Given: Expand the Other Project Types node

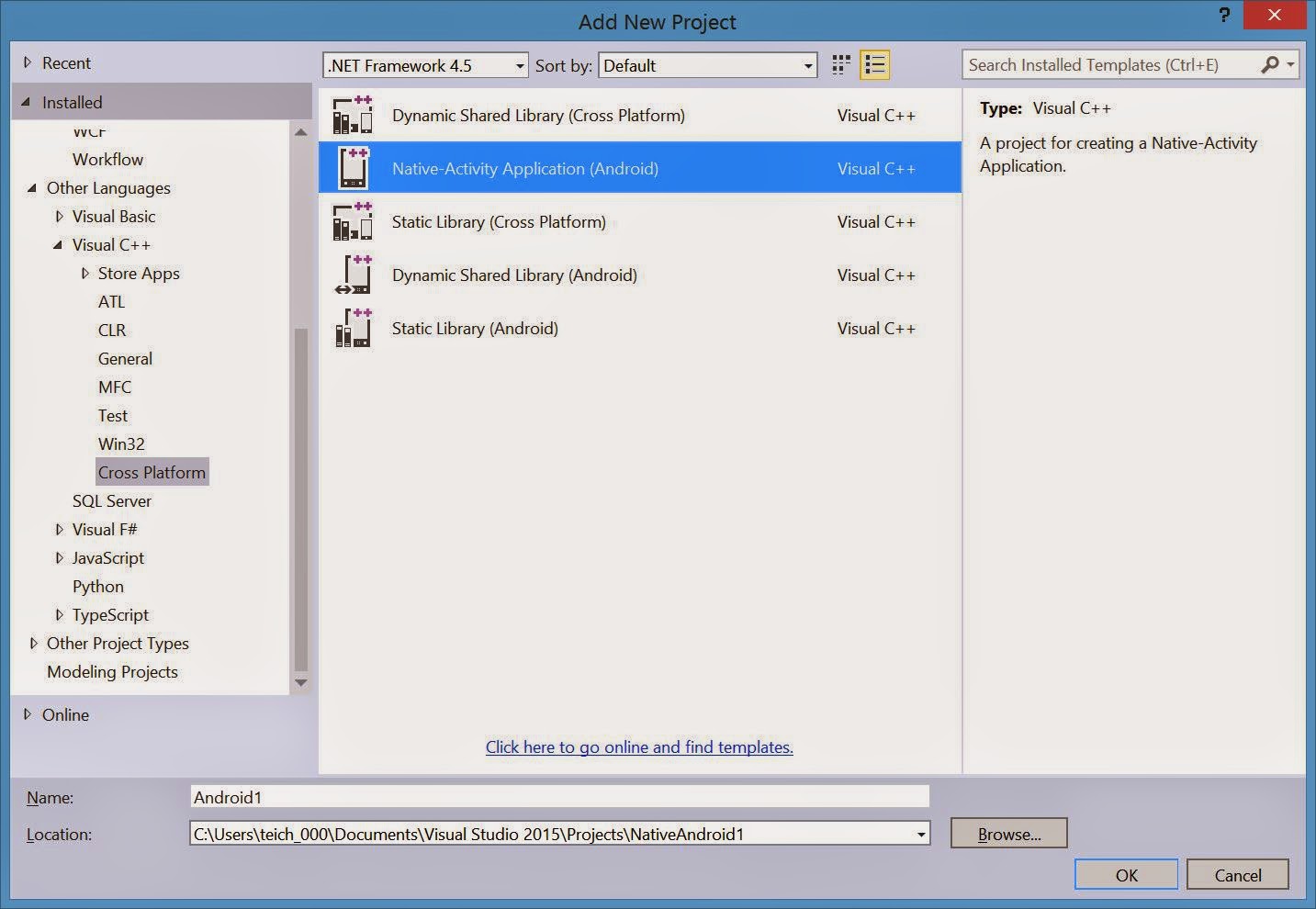Looking at the screenshot, I should tap(34, 643).
